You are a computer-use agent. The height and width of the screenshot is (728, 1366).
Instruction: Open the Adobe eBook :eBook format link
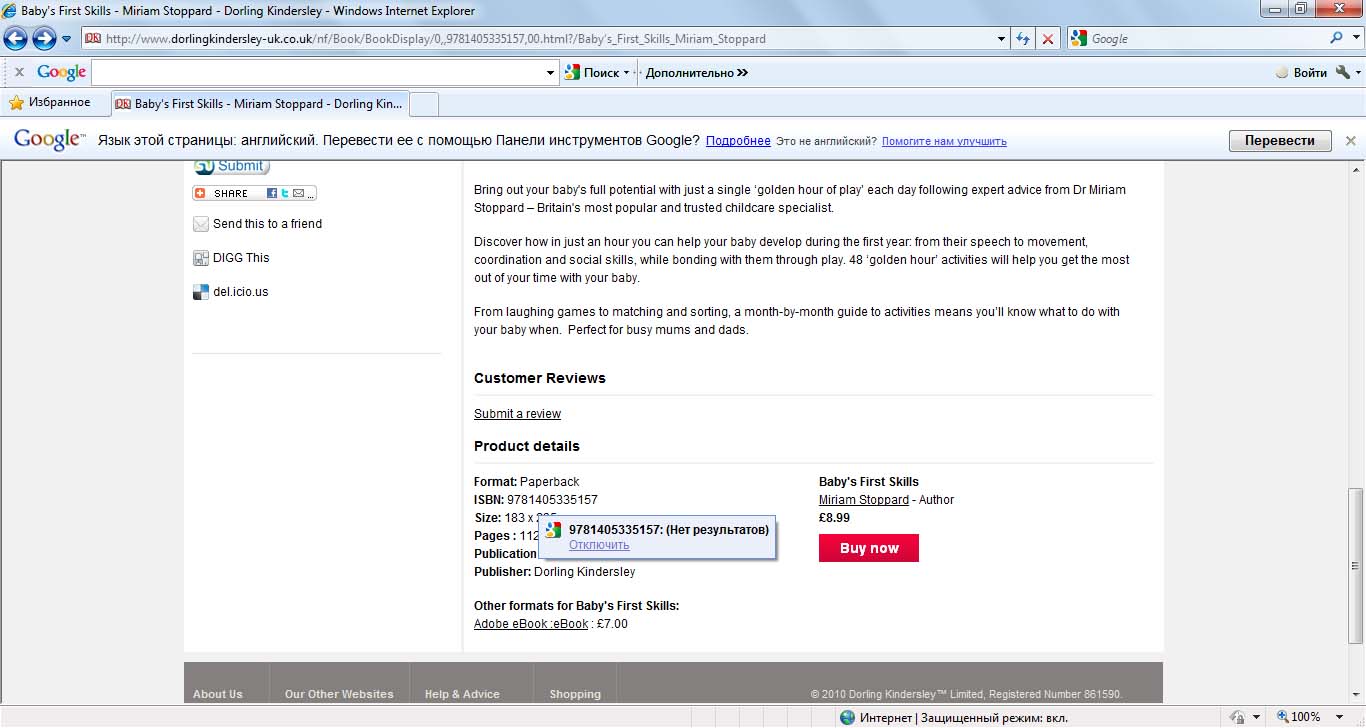531,624
